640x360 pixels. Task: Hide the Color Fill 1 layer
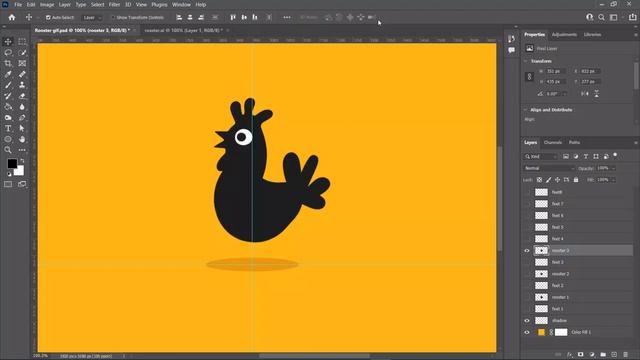click(527, 332)
